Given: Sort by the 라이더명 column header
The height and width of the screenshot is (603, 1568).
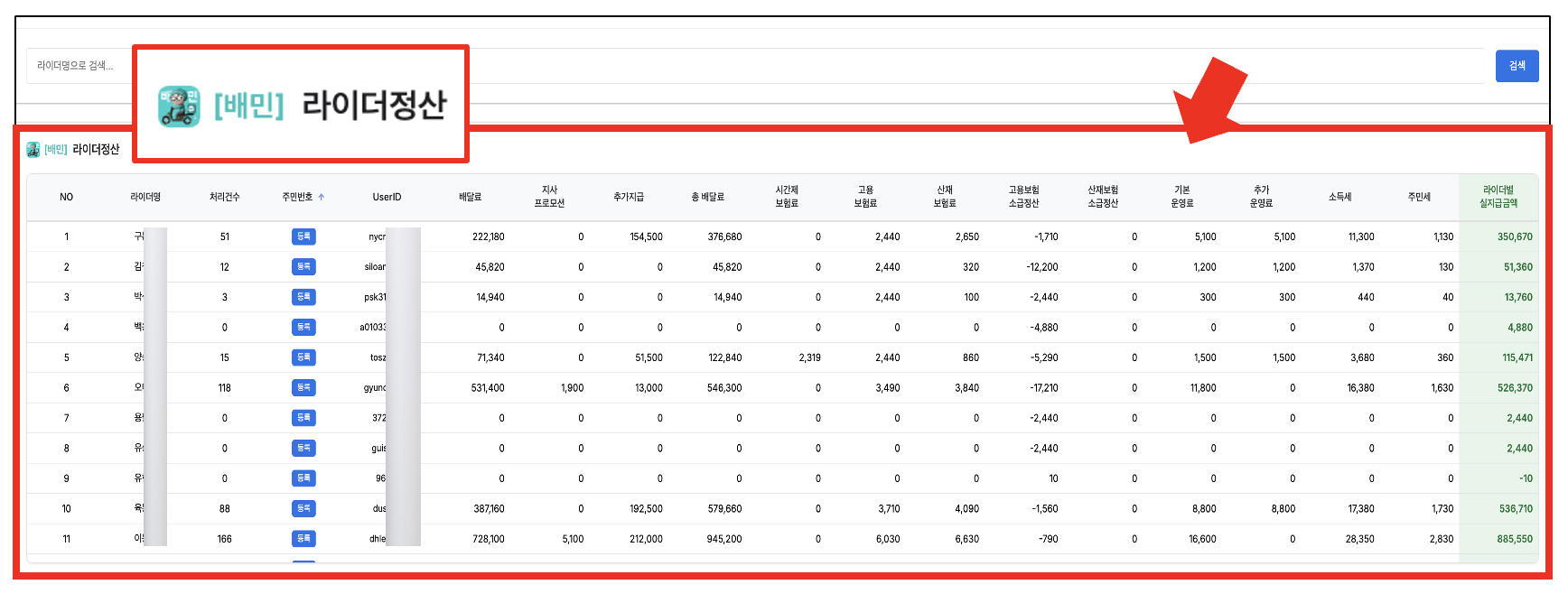Looking at the screenshot, I should coord(145,197).
